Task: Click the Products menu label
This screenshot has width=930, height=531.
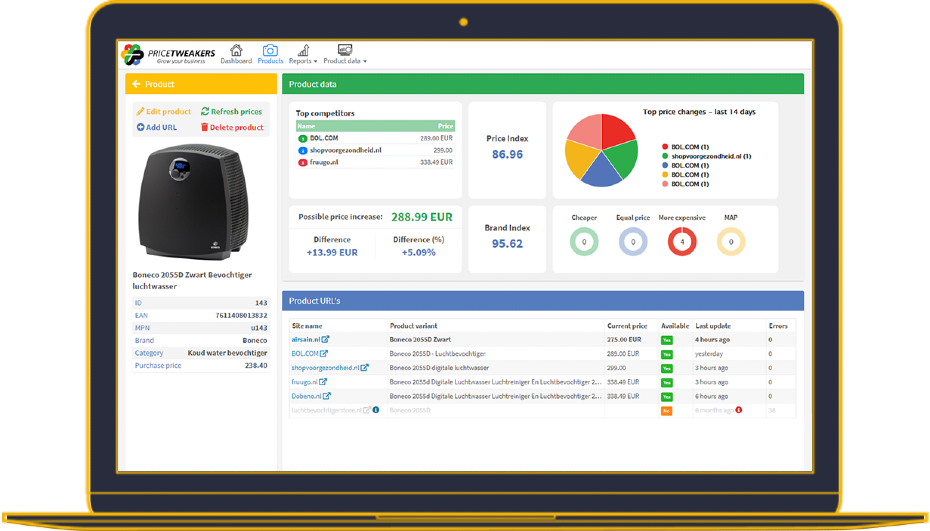Action: coord(270,61)
